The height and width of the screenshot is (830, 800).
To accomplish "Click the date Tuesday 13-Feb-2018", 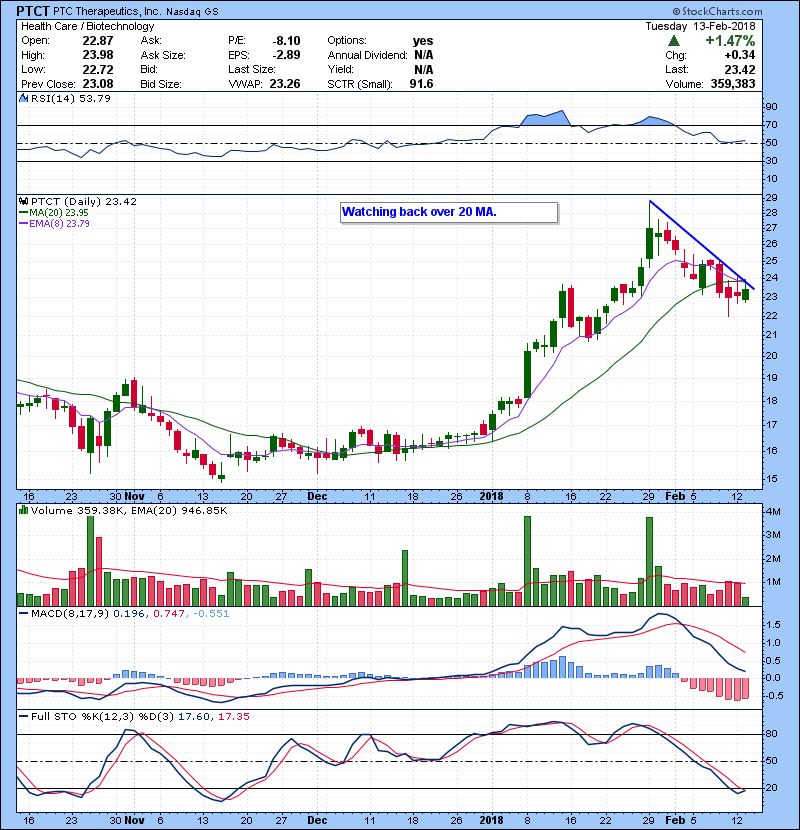I will click(700, 26).
